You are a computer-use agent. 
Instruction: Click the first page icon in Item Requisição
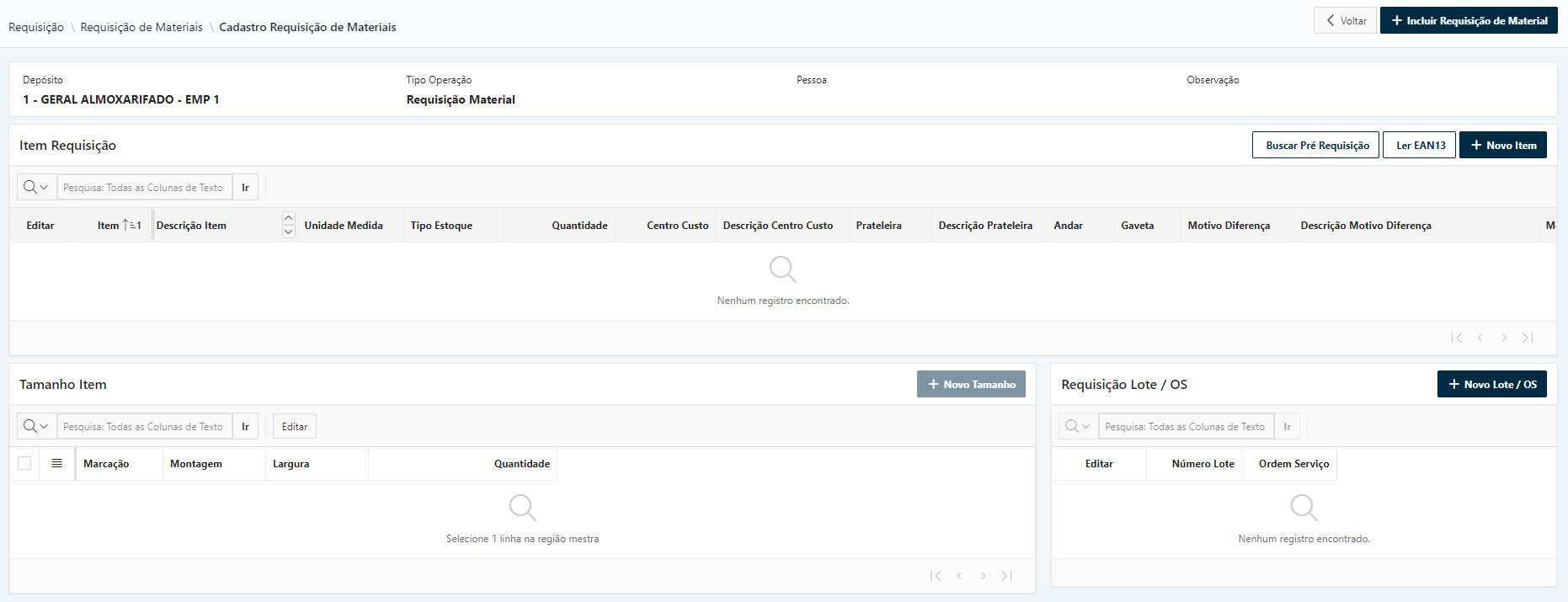click(1456, 338)
